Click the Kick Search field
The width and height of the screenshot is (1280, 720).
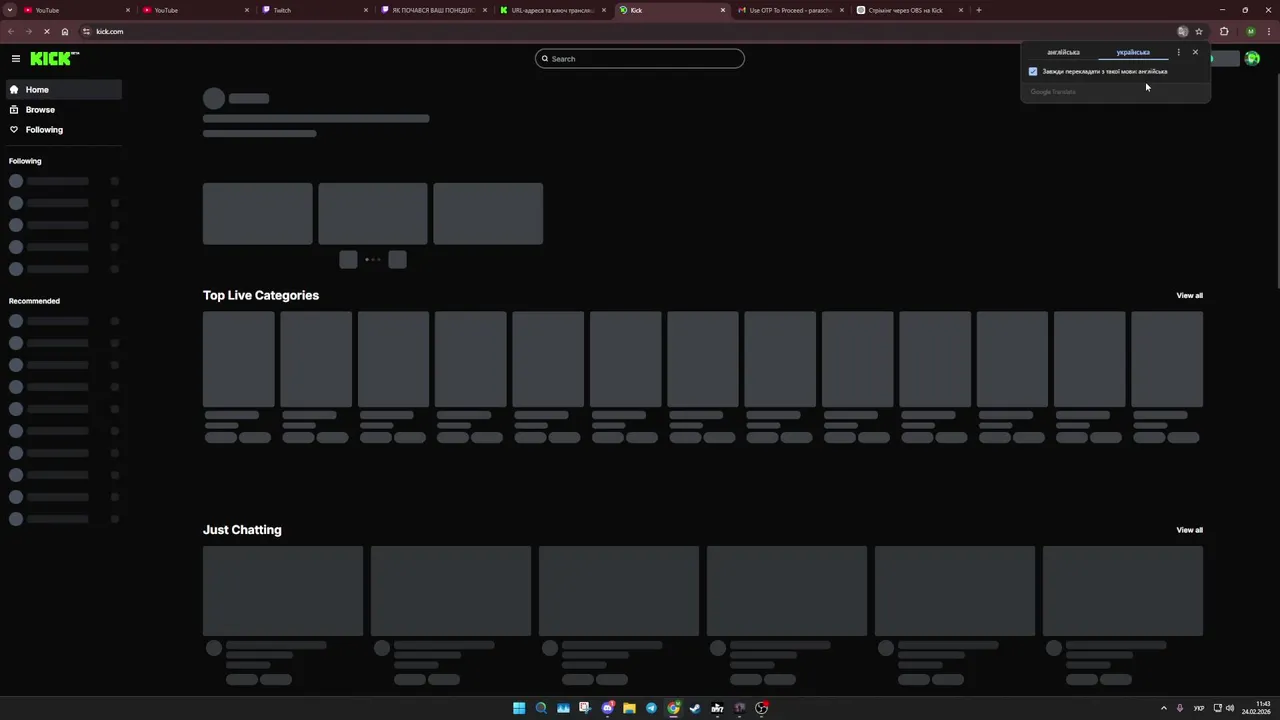point(640,59)
